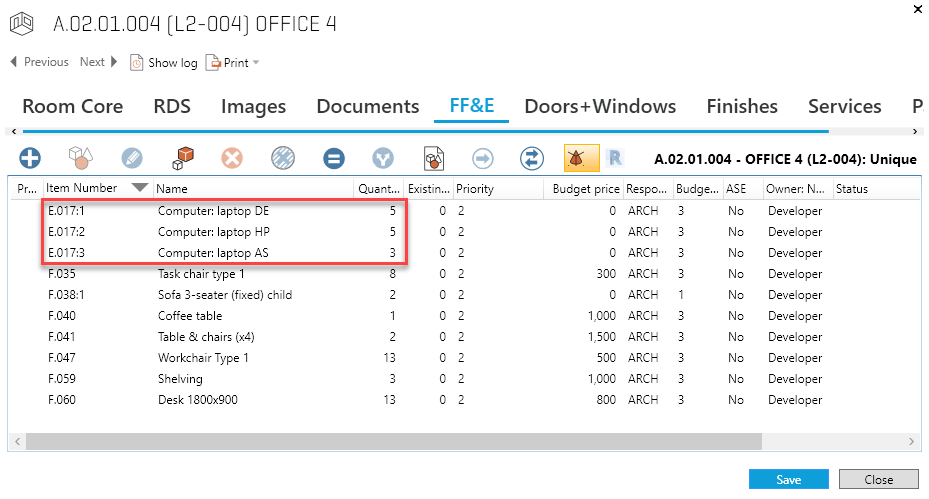Image resolution: width=929 pixels, height=499 pixels.
Task: Click the blue equals sign icon
Action: click(334, 158)
